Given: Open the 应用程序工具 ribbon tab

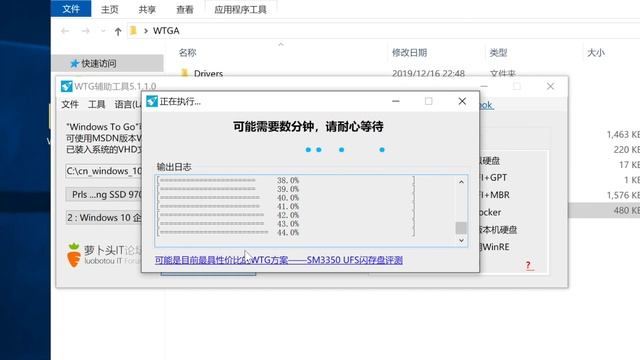Looking at the screenshot, I should click(240, 9).
